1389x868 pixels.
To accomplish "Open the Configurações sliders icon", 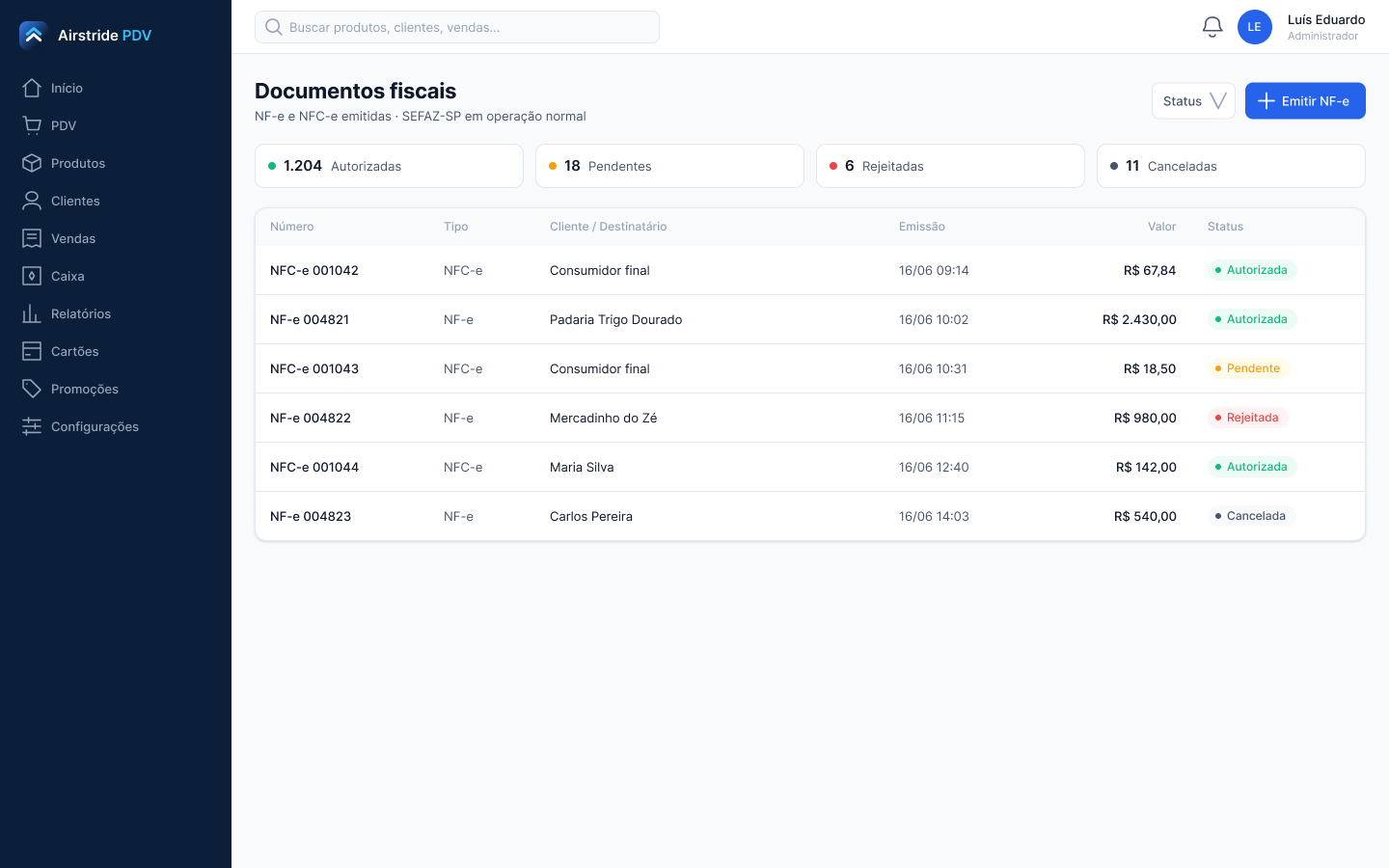I will 32,426.
